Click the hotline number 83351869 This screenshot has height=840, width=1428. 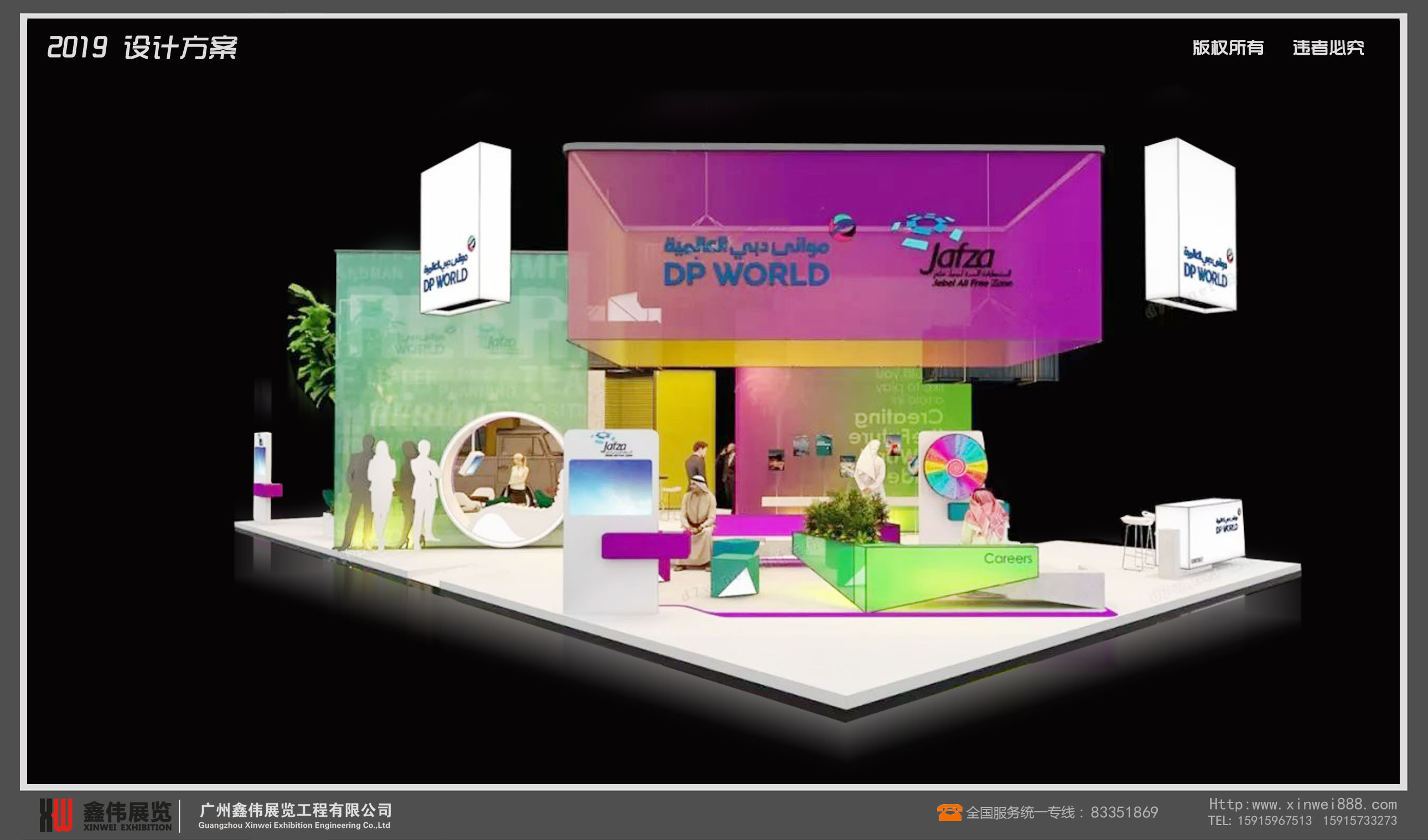click(1124, 812)
